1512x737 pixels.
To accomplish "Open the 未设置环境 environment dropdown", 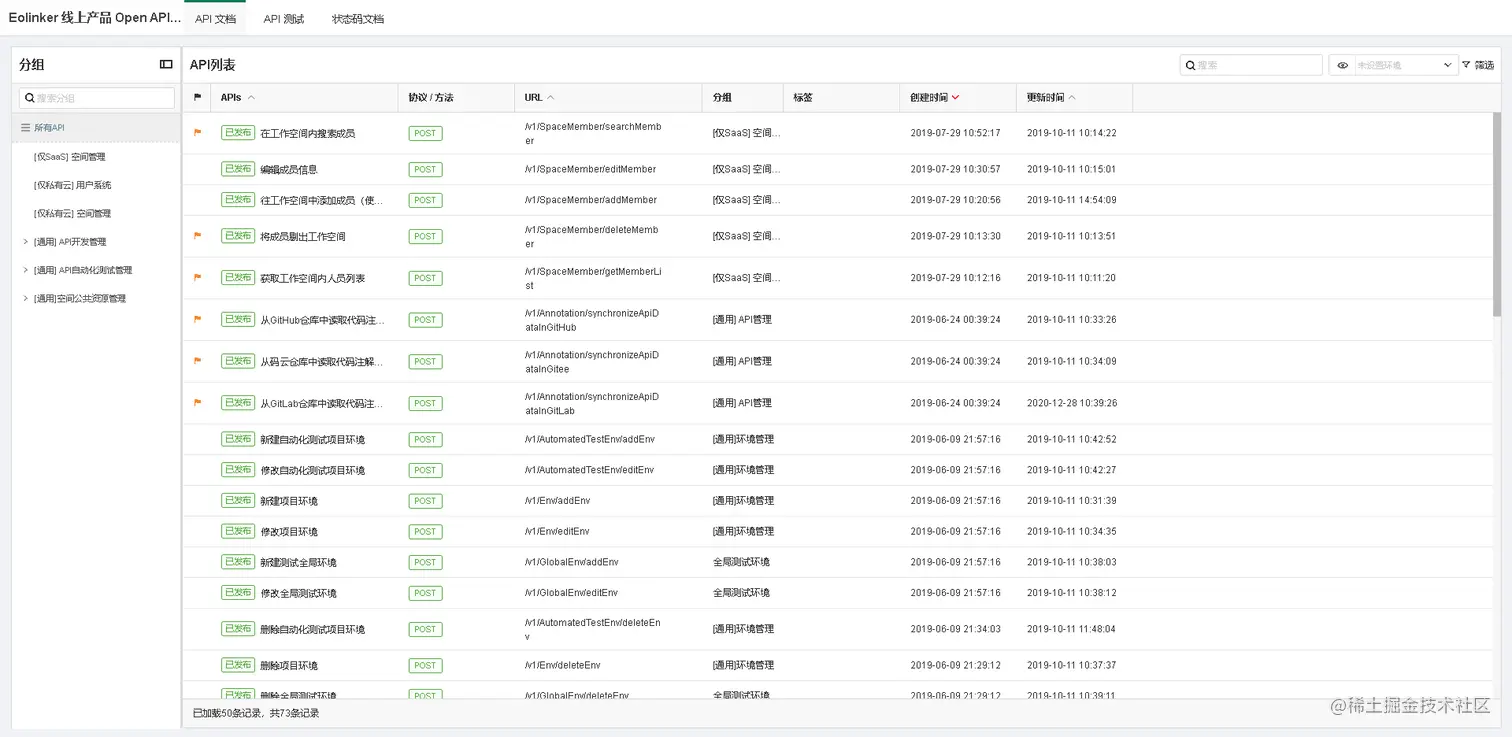I will coord(1405,65).
